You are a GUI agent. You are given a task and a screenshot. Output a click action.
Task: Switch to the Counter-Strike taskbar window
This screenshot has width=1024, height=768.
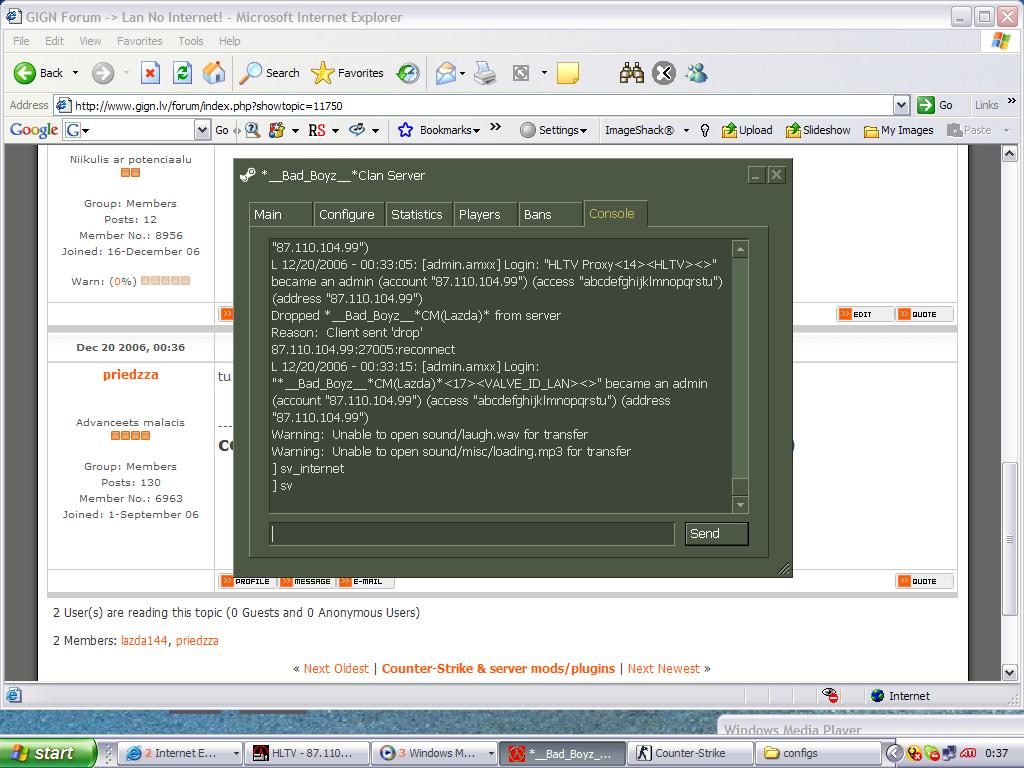click(x=690, y=753)
